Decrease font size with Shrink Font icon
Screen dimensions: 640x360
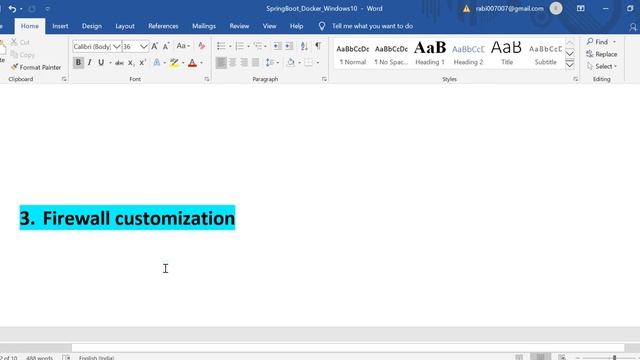(166, 47)
